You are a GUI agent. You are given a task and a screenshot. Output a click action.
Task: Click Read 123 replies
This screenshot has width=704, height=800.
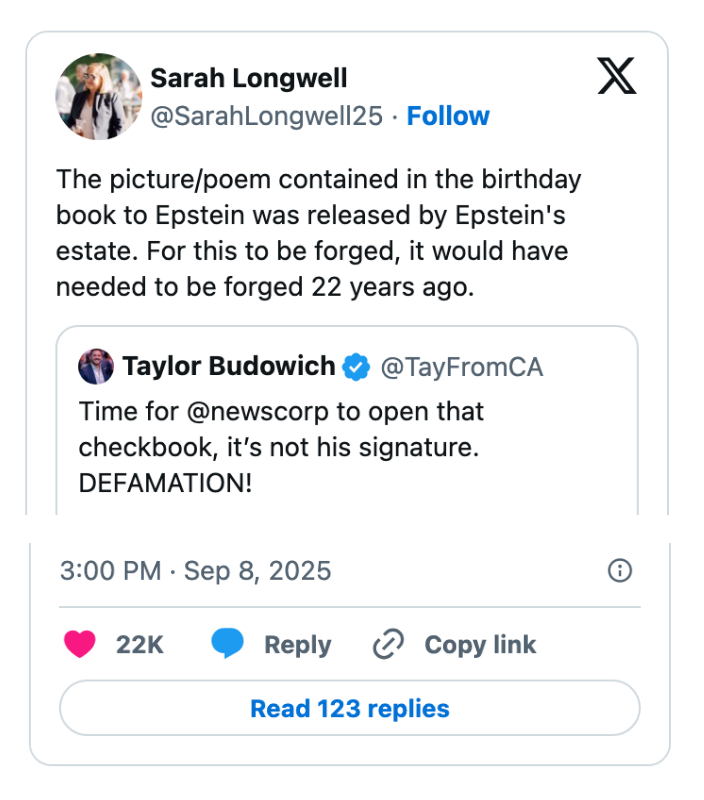(349, 708)
